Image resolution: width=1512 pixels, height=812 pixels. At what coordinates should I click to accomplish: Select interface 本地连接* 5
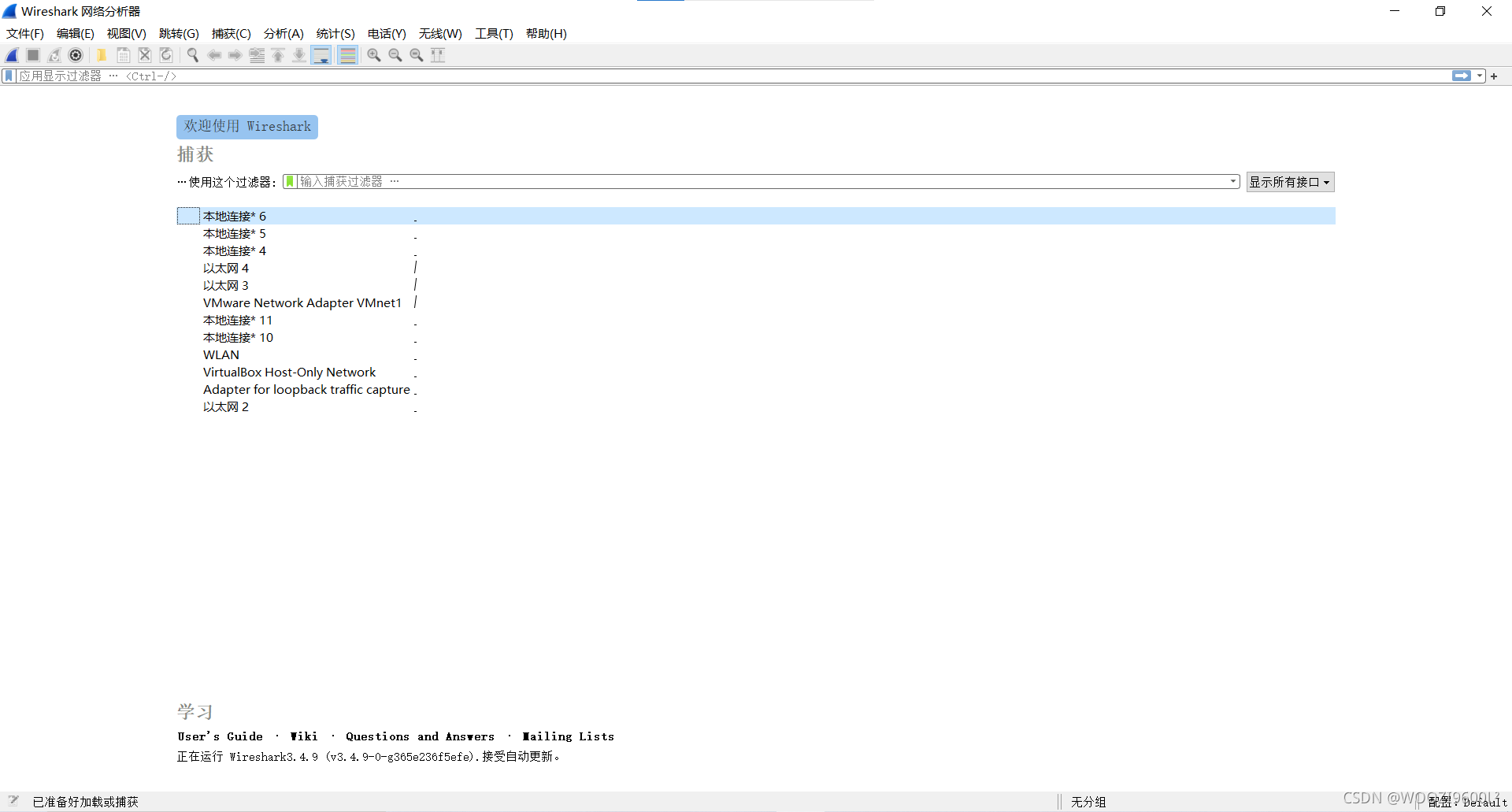tap(756, 233)
